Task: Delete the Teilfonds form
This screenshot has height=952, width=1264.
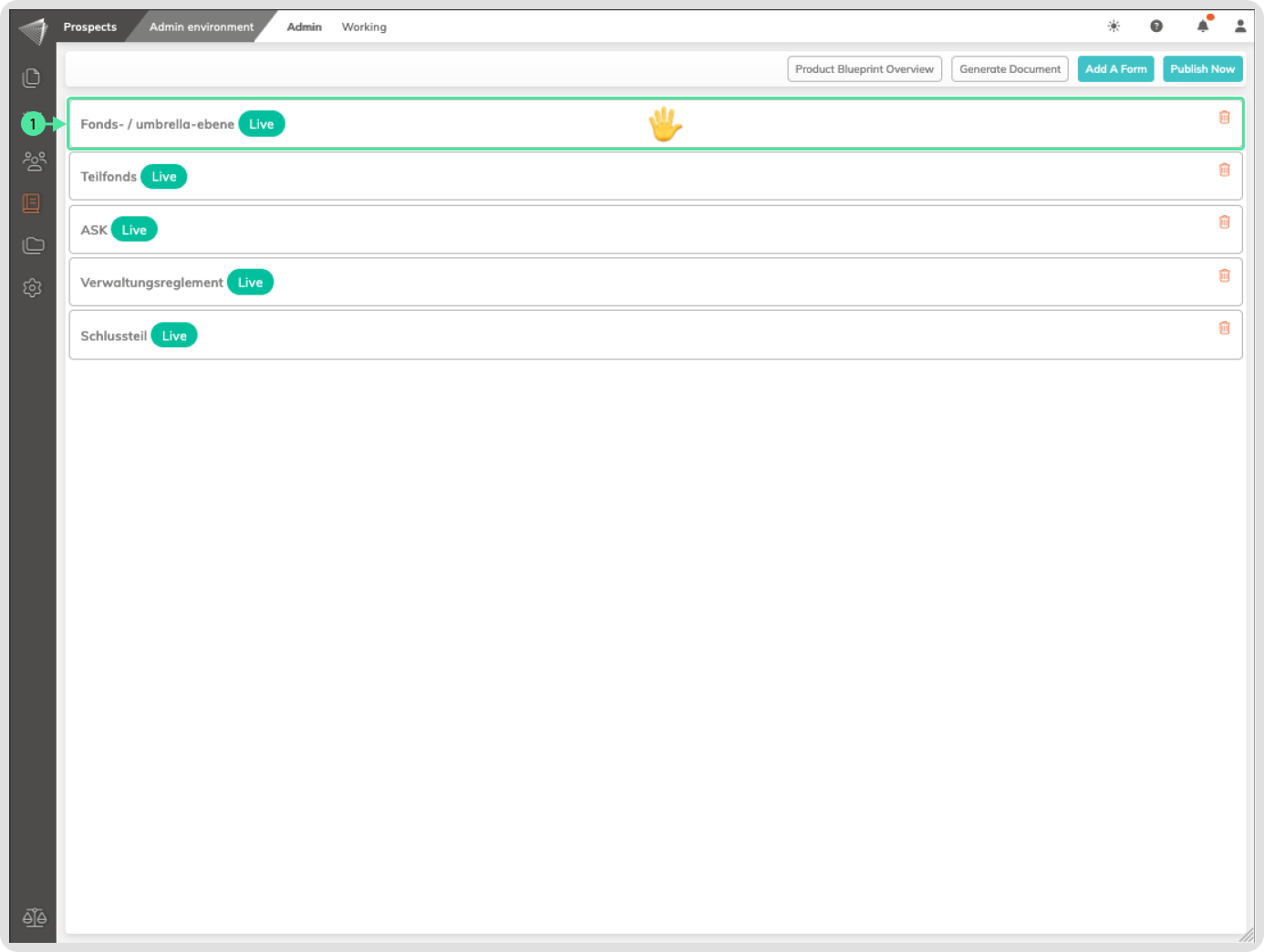Action: click(x=1224, y=170)
